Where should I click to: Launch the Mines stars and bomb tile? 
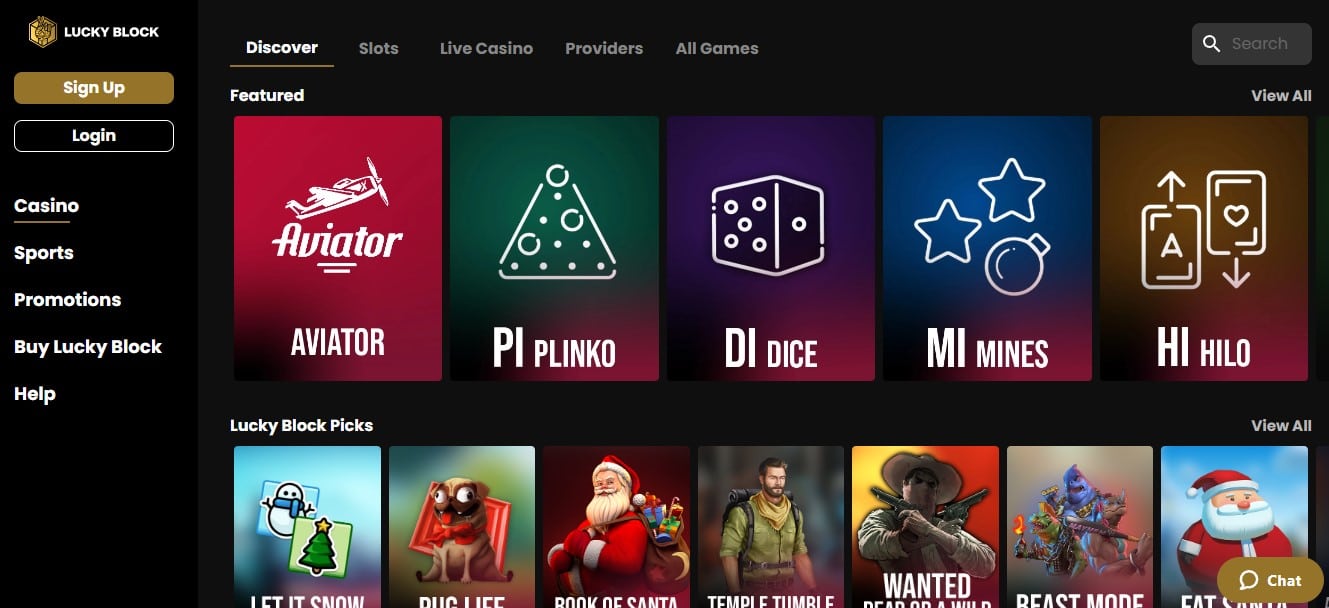pyautogui.click(x=987, y=248)
